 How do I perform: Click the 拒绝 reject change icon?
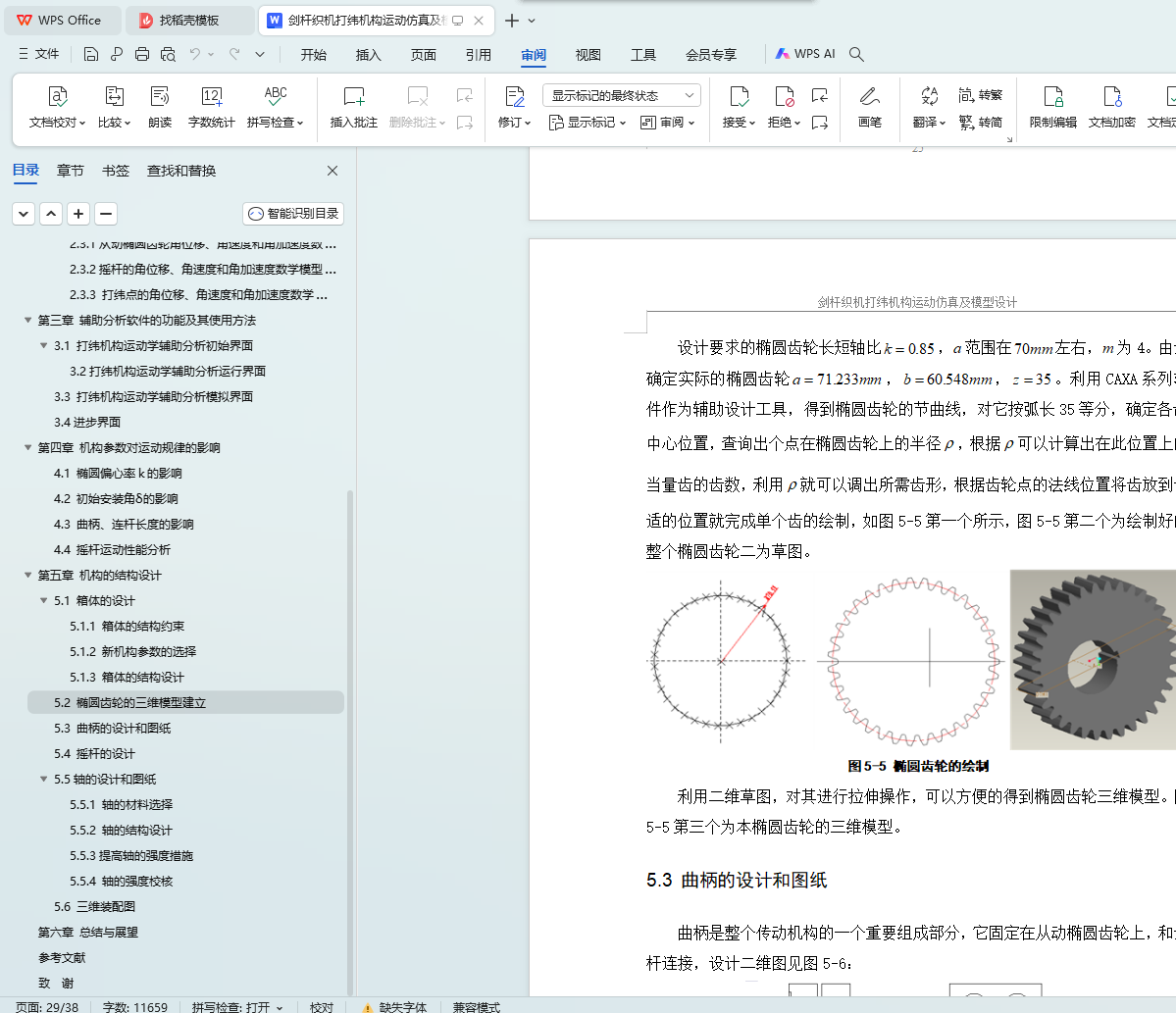click(784, 97)
